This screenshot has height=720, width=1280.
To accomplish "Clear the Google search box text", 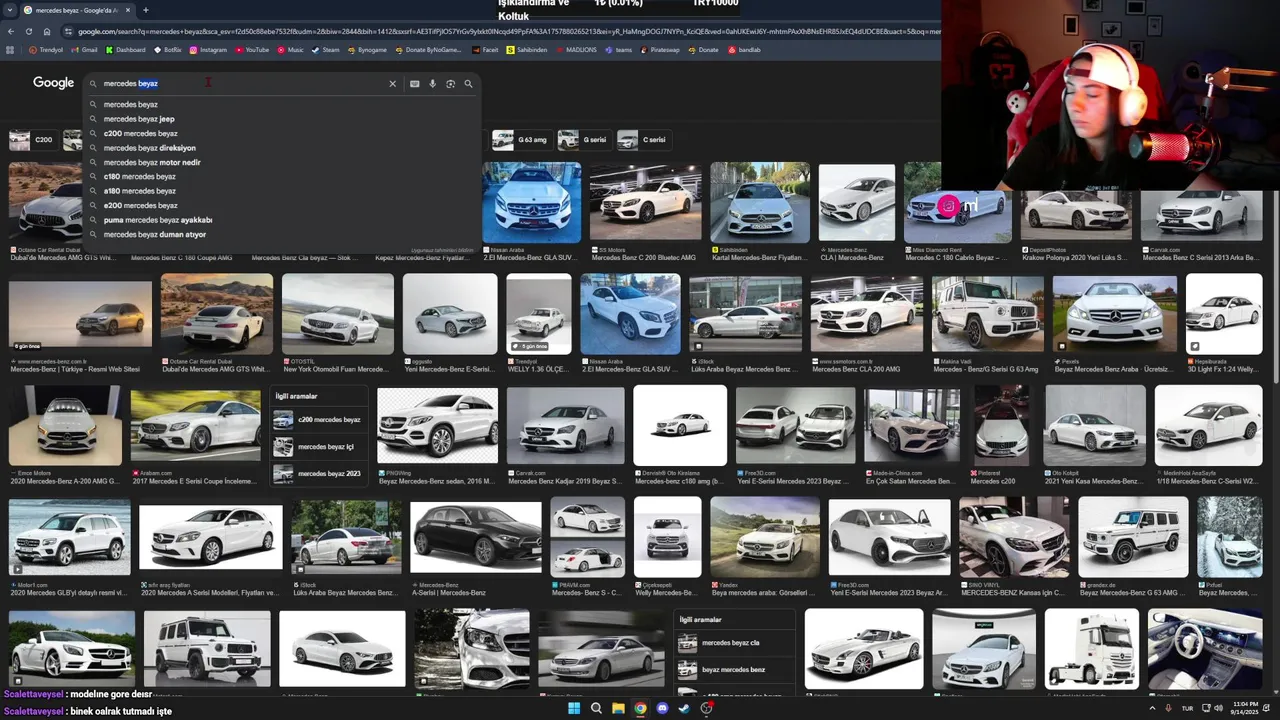I will tap(392, 84).
